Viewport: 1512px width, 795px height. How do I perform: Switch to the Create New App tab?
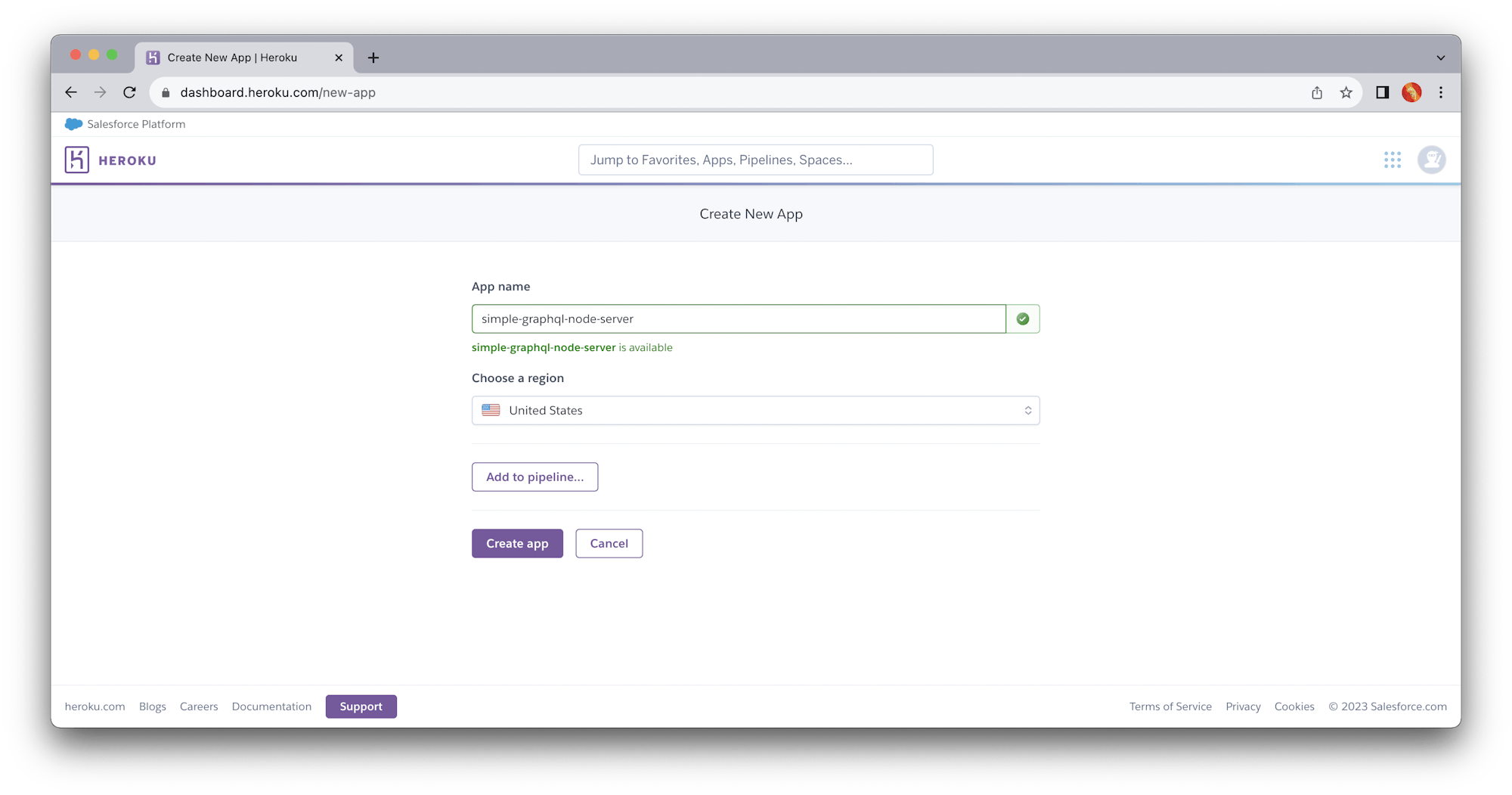[x=231, y=57]
